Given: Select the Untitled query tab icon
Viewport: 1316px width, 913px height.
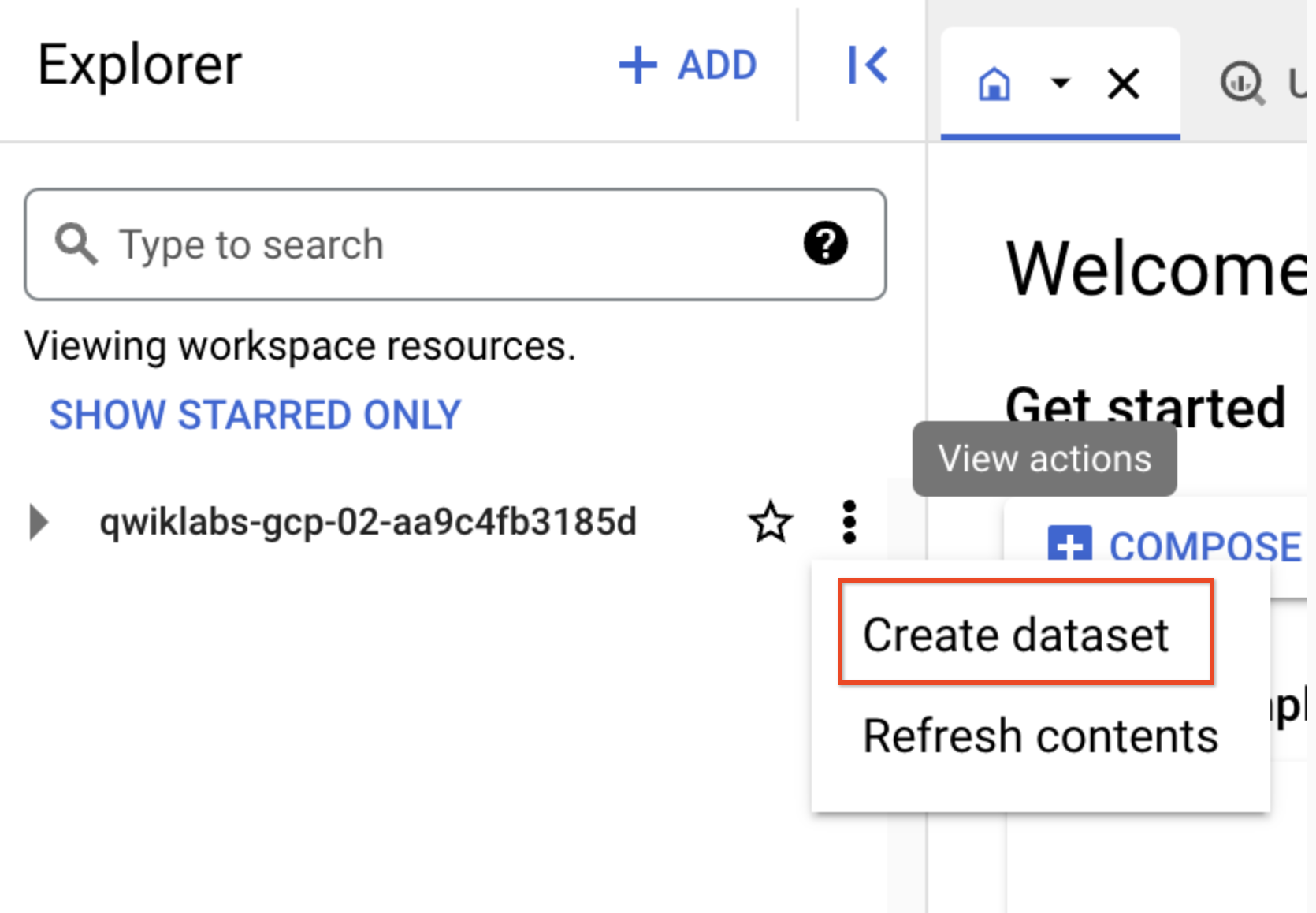Looking at the screenshot, I should point(1243,84).
